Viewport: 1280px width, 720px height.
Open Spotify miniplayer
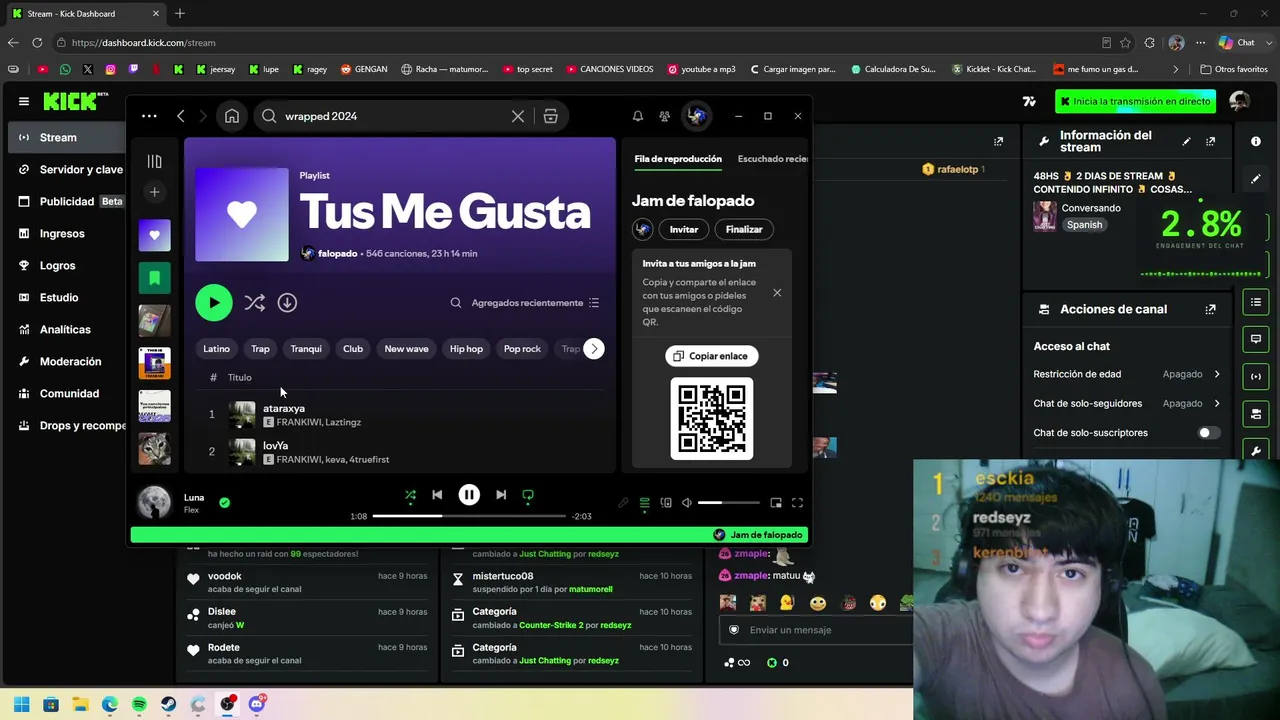click(x=776, y=503)
